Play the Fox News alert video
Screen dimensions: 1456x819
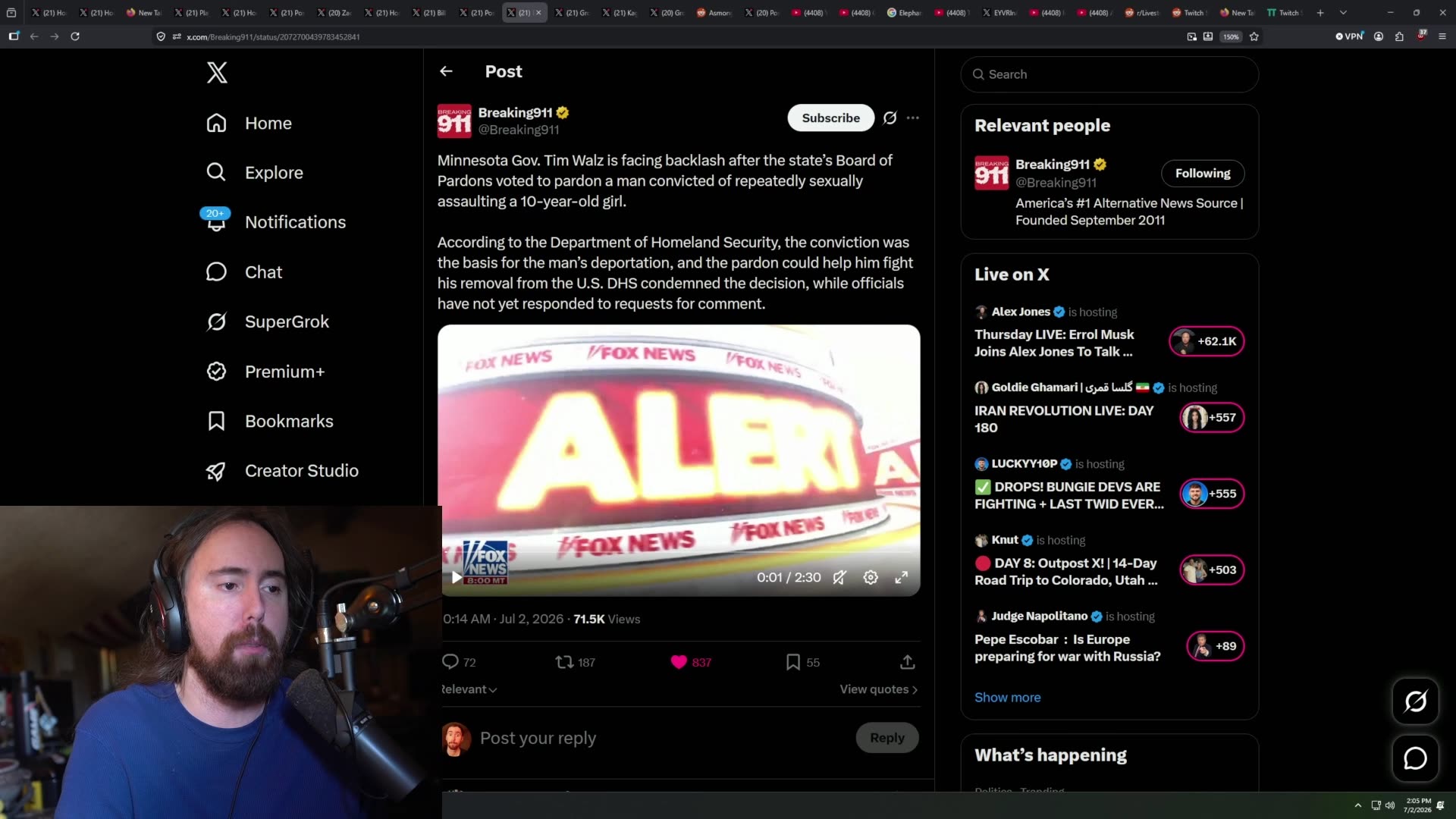pos(457,577)
